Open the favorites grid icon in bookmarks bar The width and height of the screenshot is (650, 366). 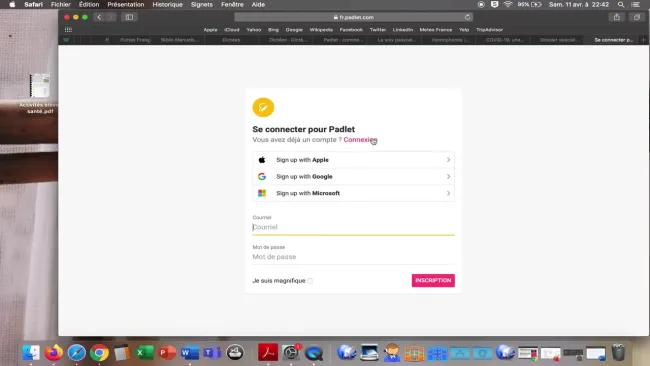68,30
